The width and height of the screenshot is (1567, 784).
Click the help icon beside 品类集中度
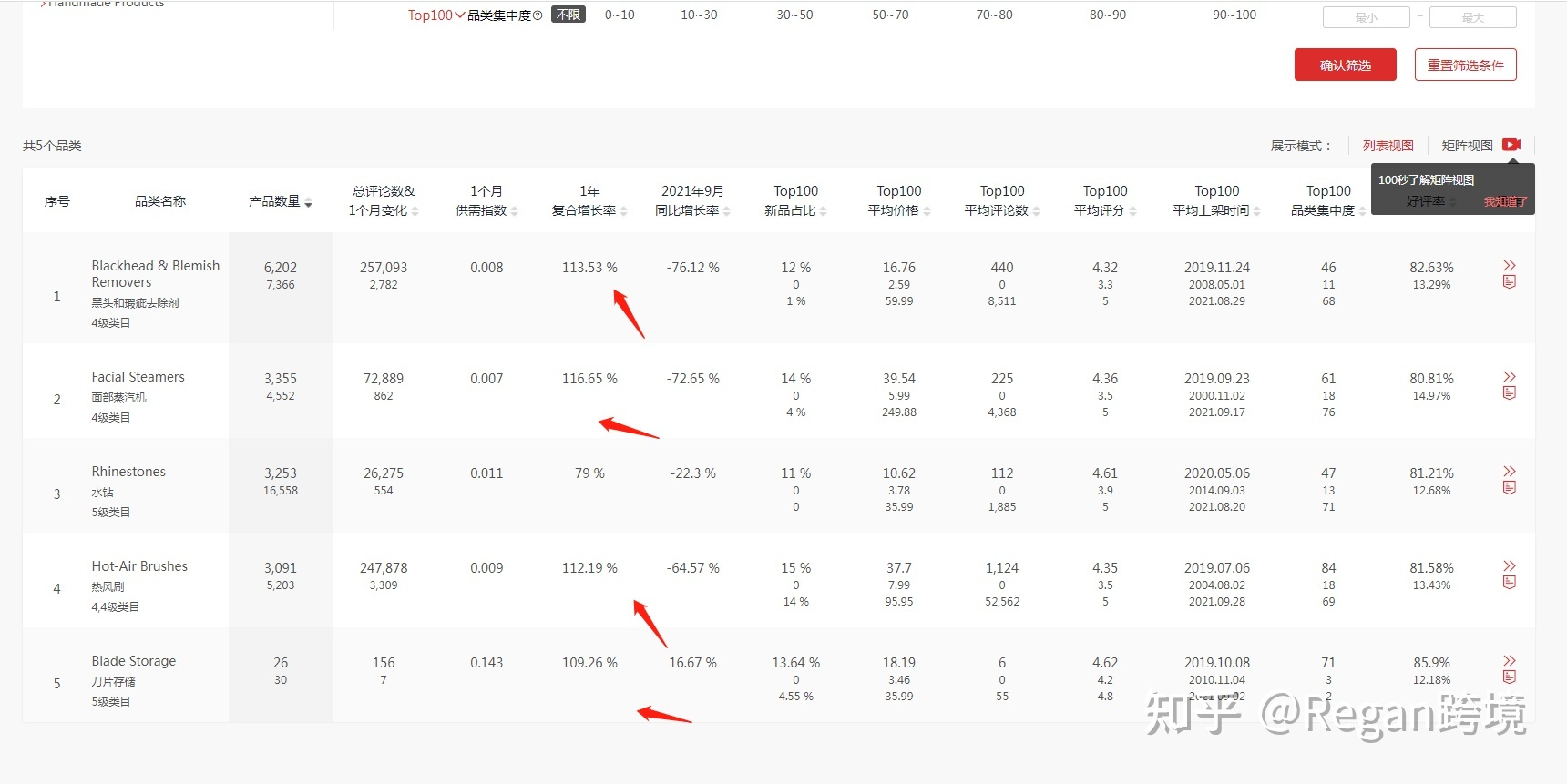(538, 15)
